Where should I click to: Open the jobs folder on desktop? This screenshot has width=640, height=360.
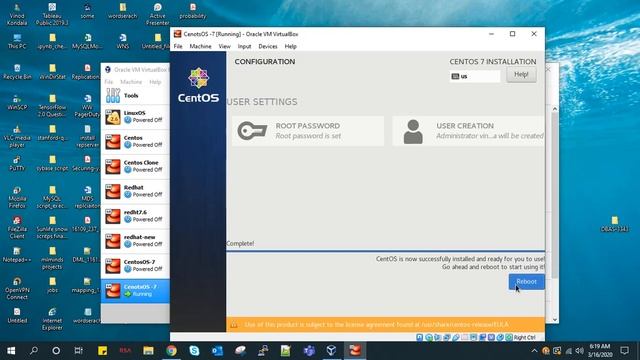coord(52,285)
